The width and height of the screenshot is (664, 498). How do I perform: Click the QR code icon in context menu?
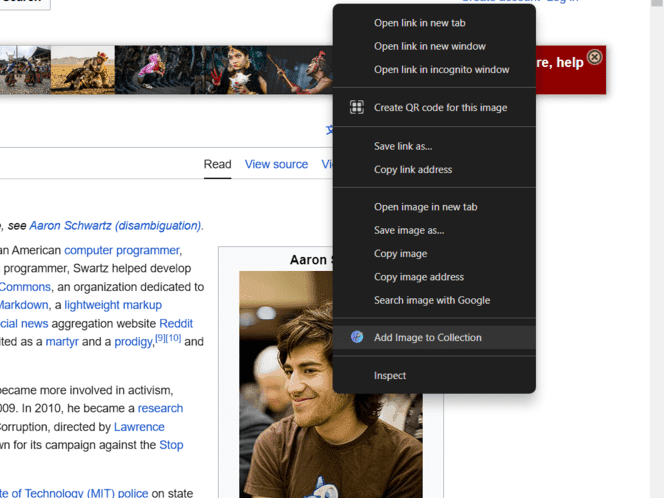(357, 107)
